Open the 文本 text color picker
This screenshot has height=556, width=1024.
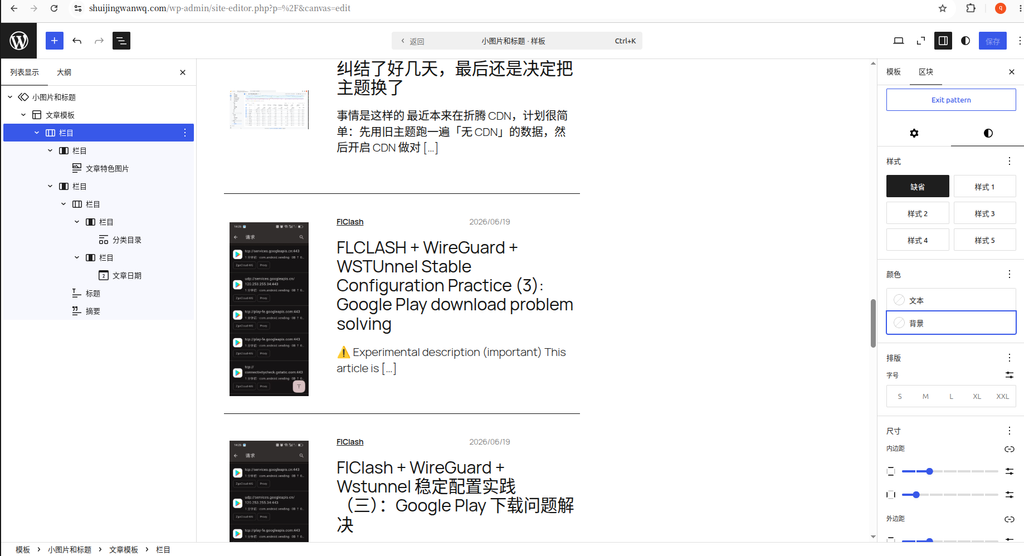951,300
